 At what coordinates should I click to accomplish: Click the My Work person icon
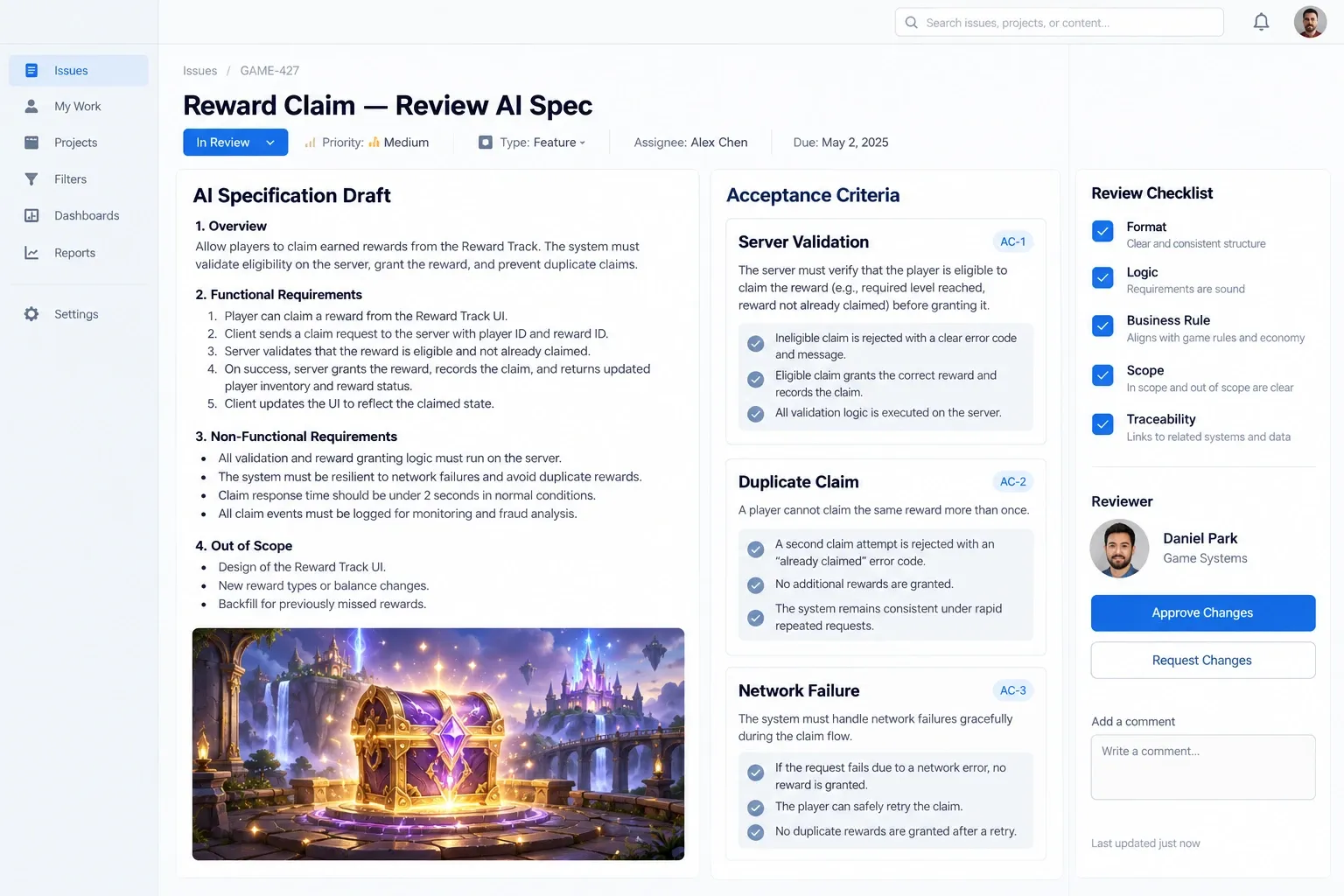click(31, 106)
